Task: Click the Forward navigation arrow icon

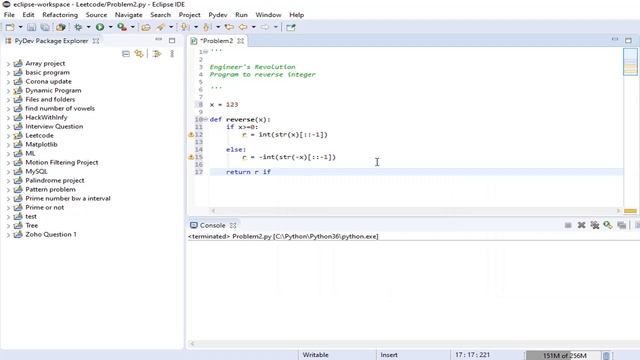Action: click(265, 27)
